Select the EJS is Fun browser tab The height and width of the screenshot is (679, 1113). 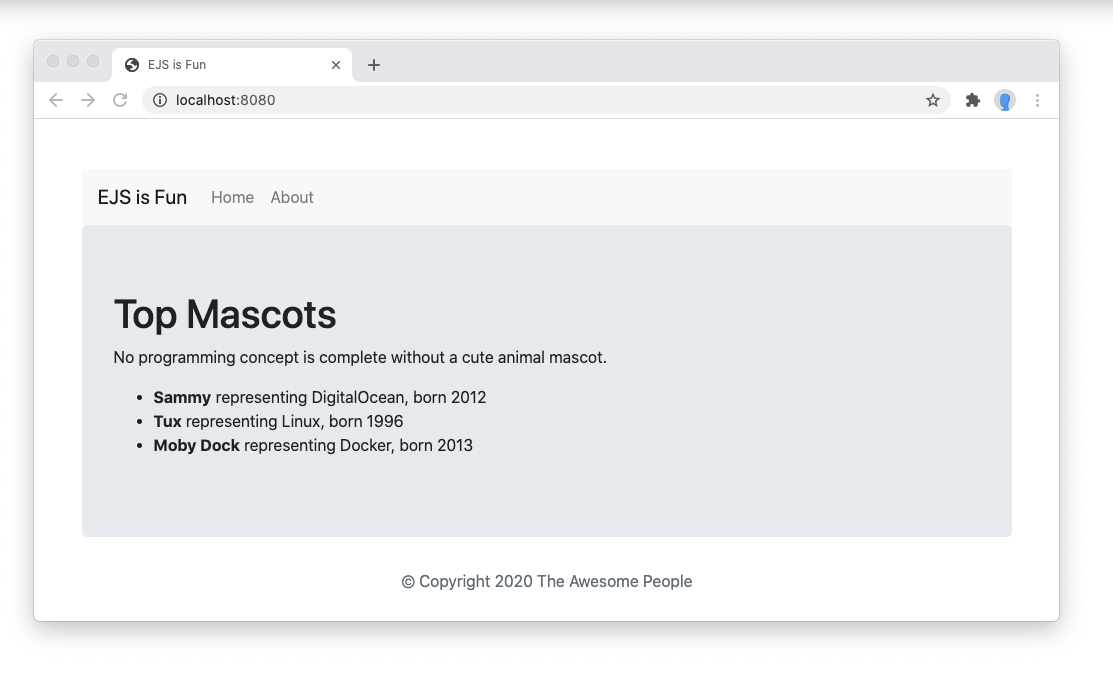coord(232,65)
